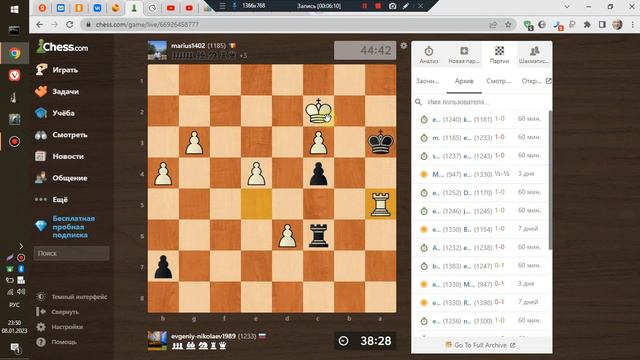The image size is (640, 360).
Task: Click the browser back arrow
Action: click(x=39, y=24)
